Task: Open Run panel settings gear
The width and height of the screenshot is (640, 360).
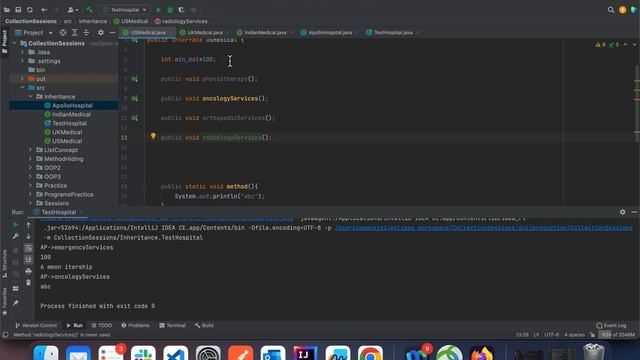Action: [622, 212]
